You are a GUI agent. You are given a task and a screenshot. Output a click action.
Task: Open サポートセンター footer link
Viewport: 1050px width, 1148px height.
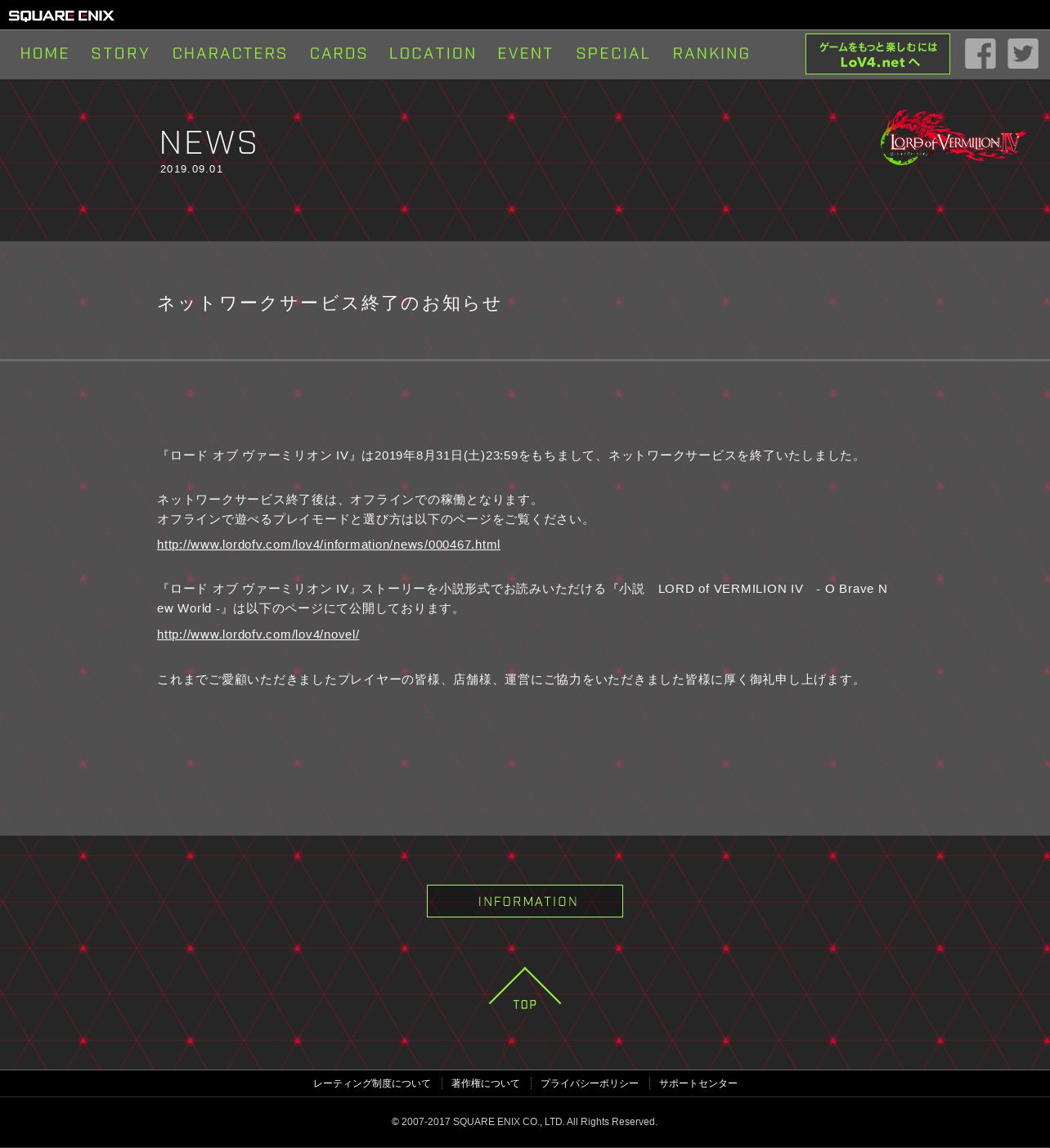tap(698, 1083)
